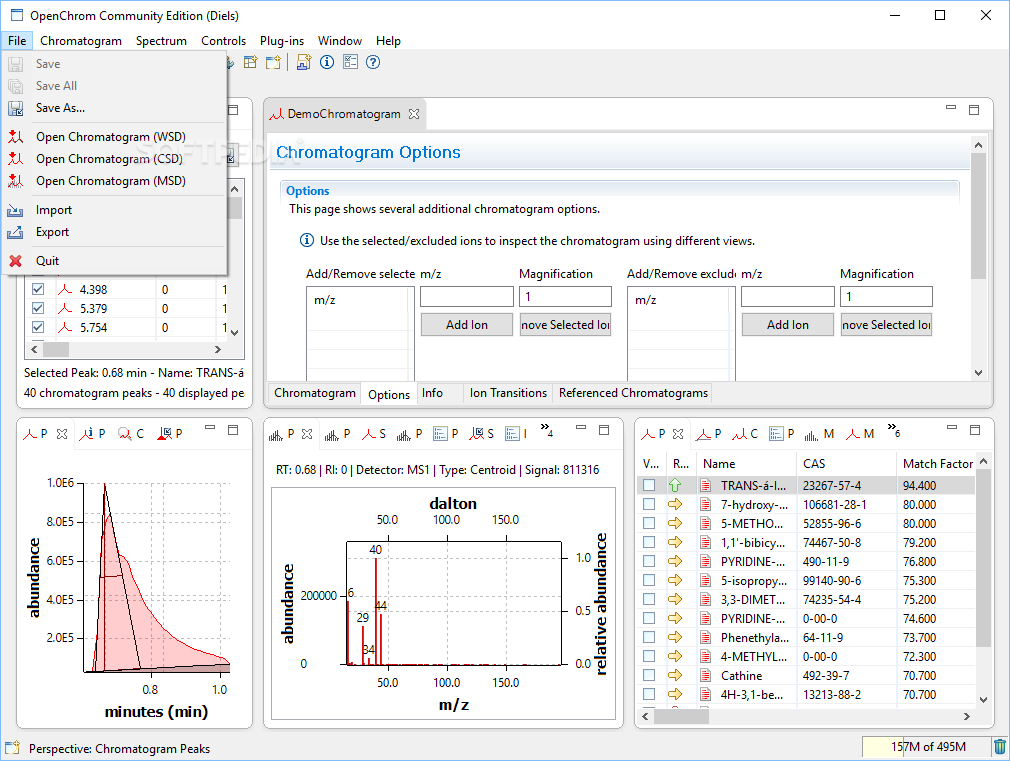Click the checklist preferences toolbar icon

point(350,63)
